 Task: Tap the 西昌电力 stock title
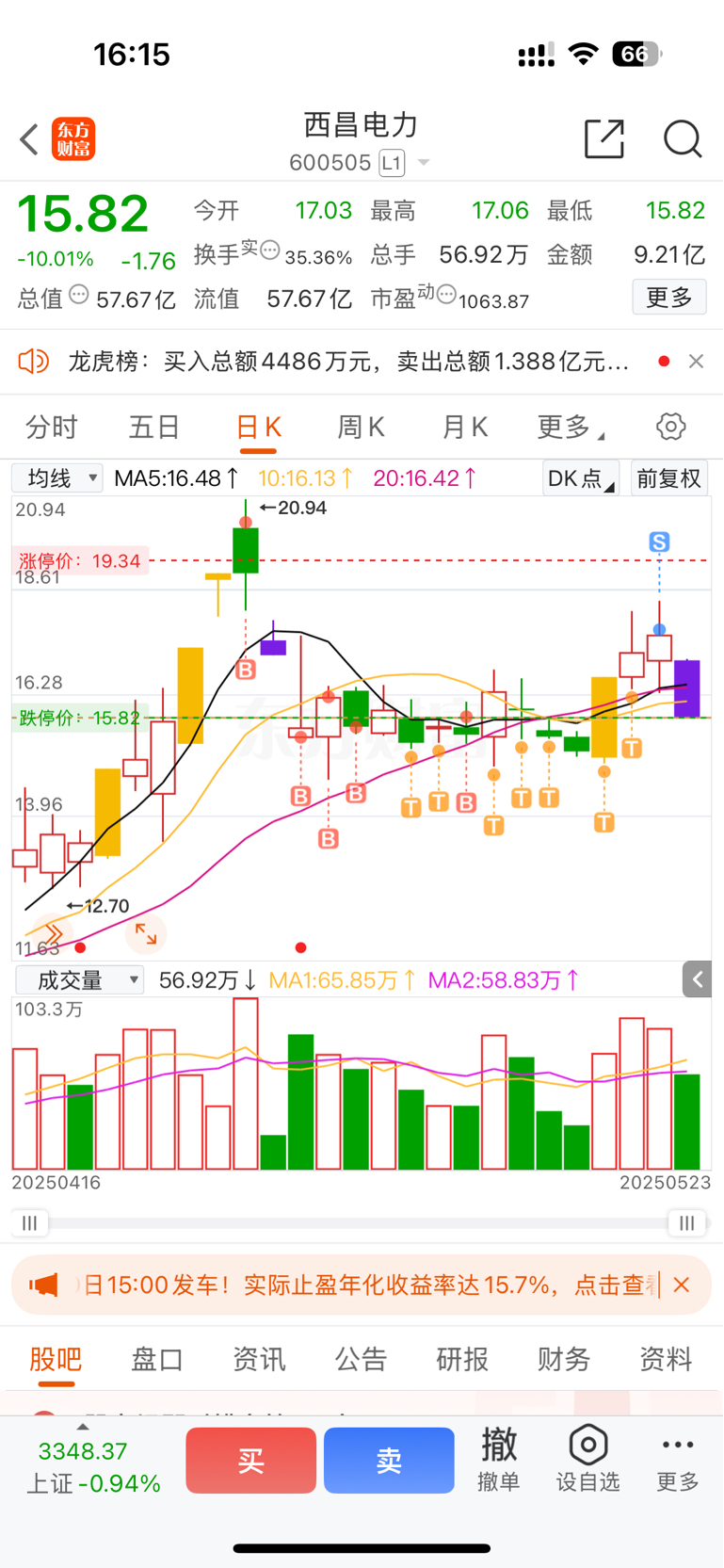[x=361, y=125]
